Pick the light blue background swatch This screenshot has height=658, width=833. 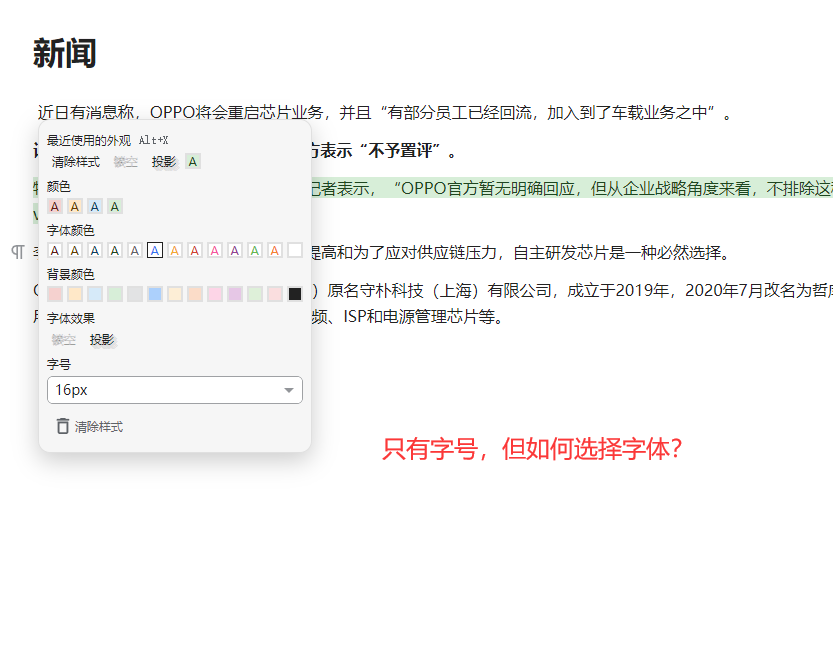coord(95,294)
